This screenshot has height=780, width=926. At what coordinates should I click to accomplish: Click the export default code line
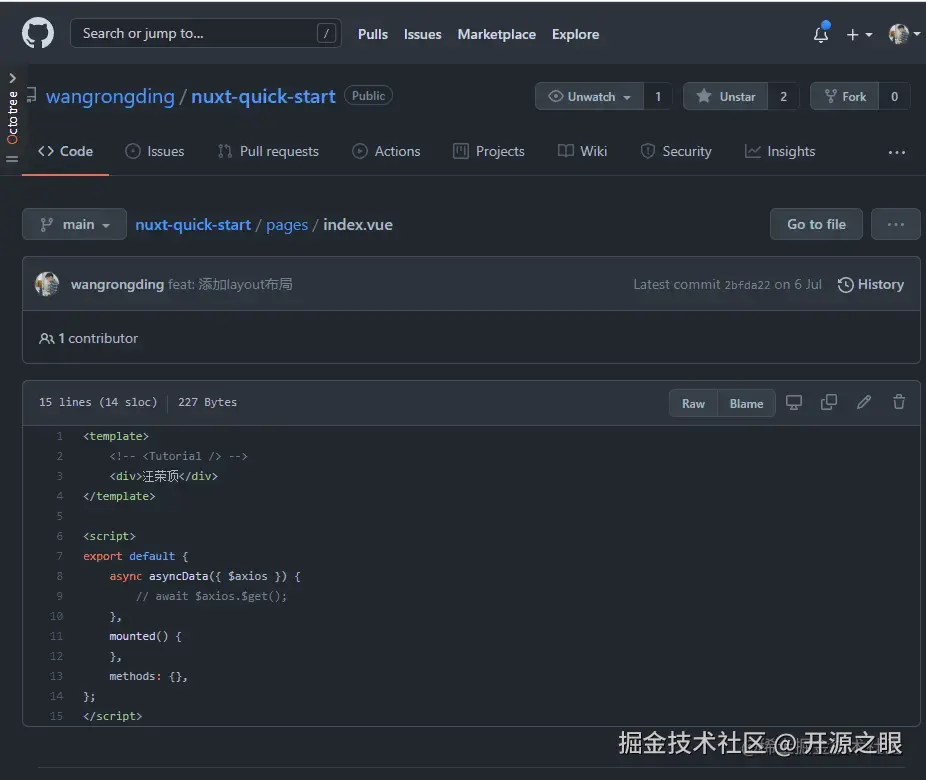pyautogui.click(x=136, y=556)
